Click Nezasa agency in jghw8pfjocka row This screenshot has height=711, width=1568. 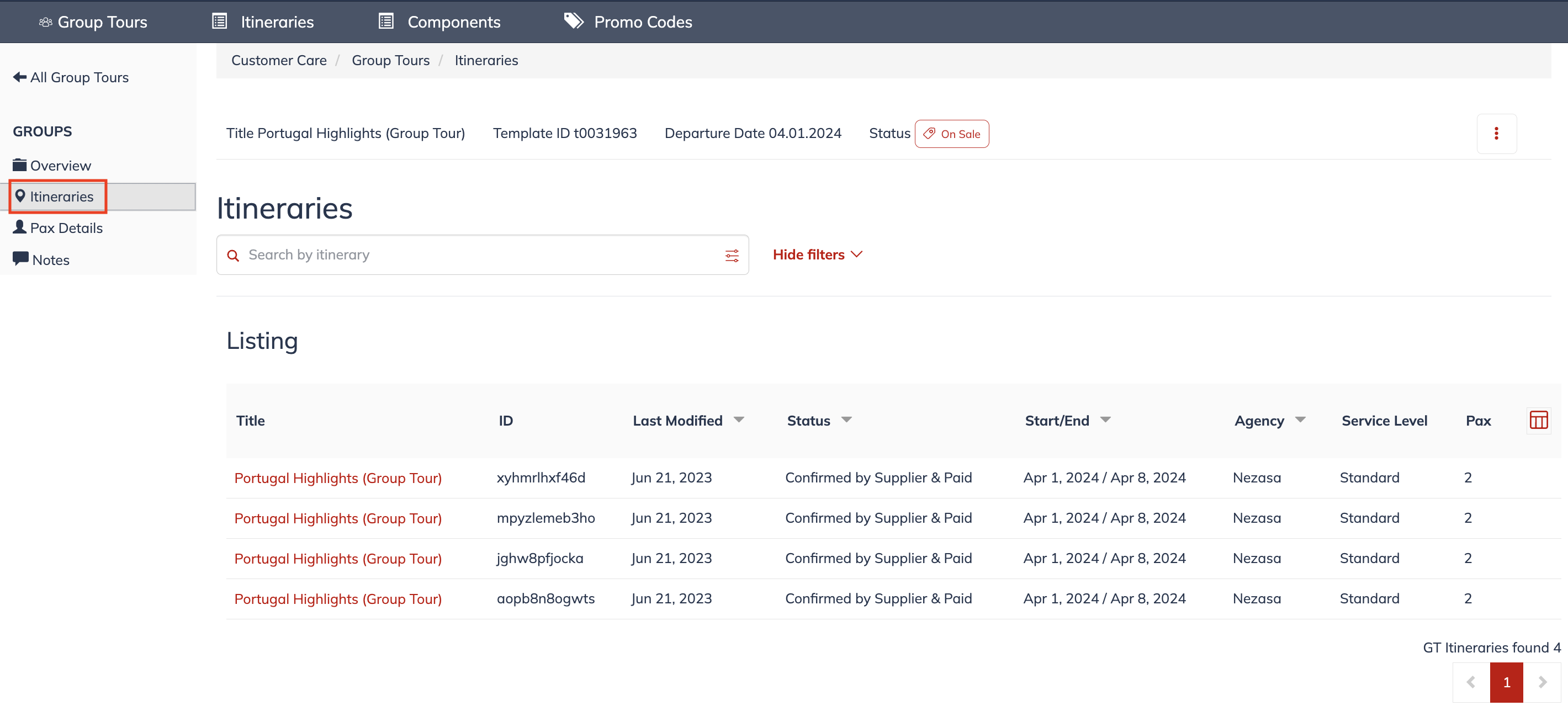[x=1257, y=558]
